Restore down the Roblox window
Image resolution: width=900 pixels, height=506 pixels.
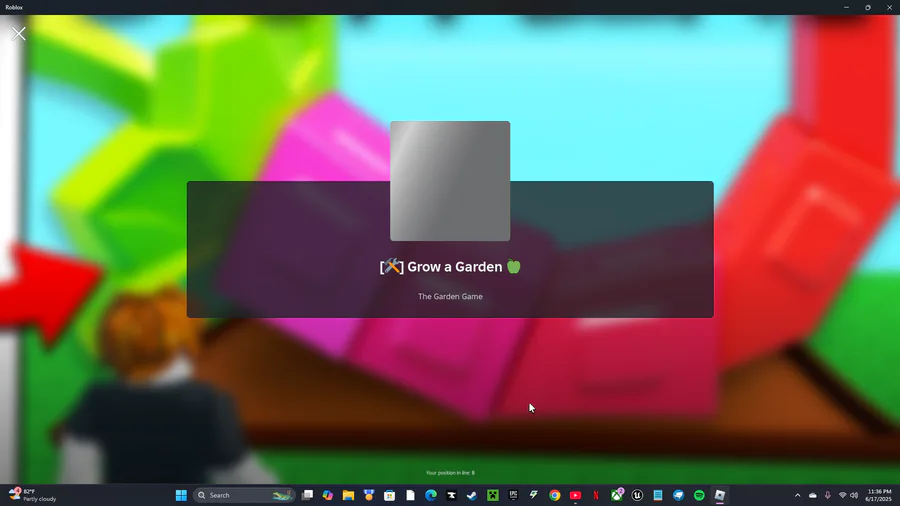tap(868, 7)
